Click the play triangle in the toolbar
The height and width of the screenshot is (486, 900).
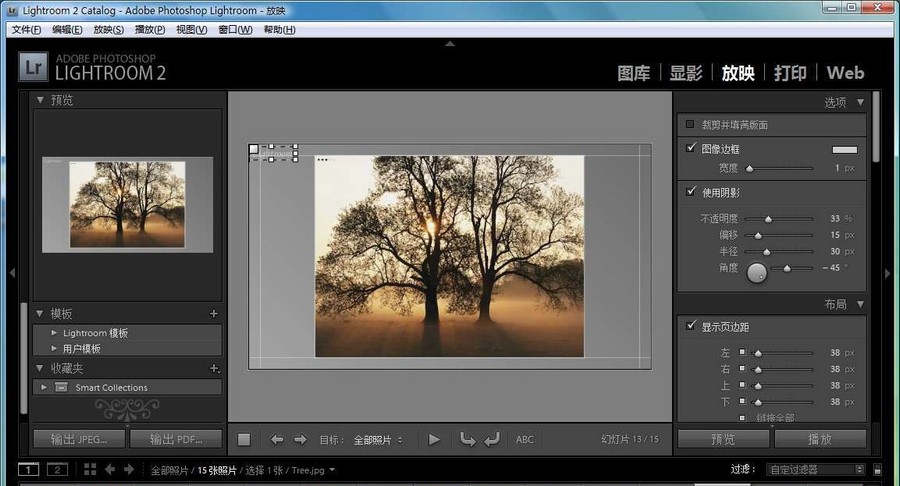click(x=434, y=439)
